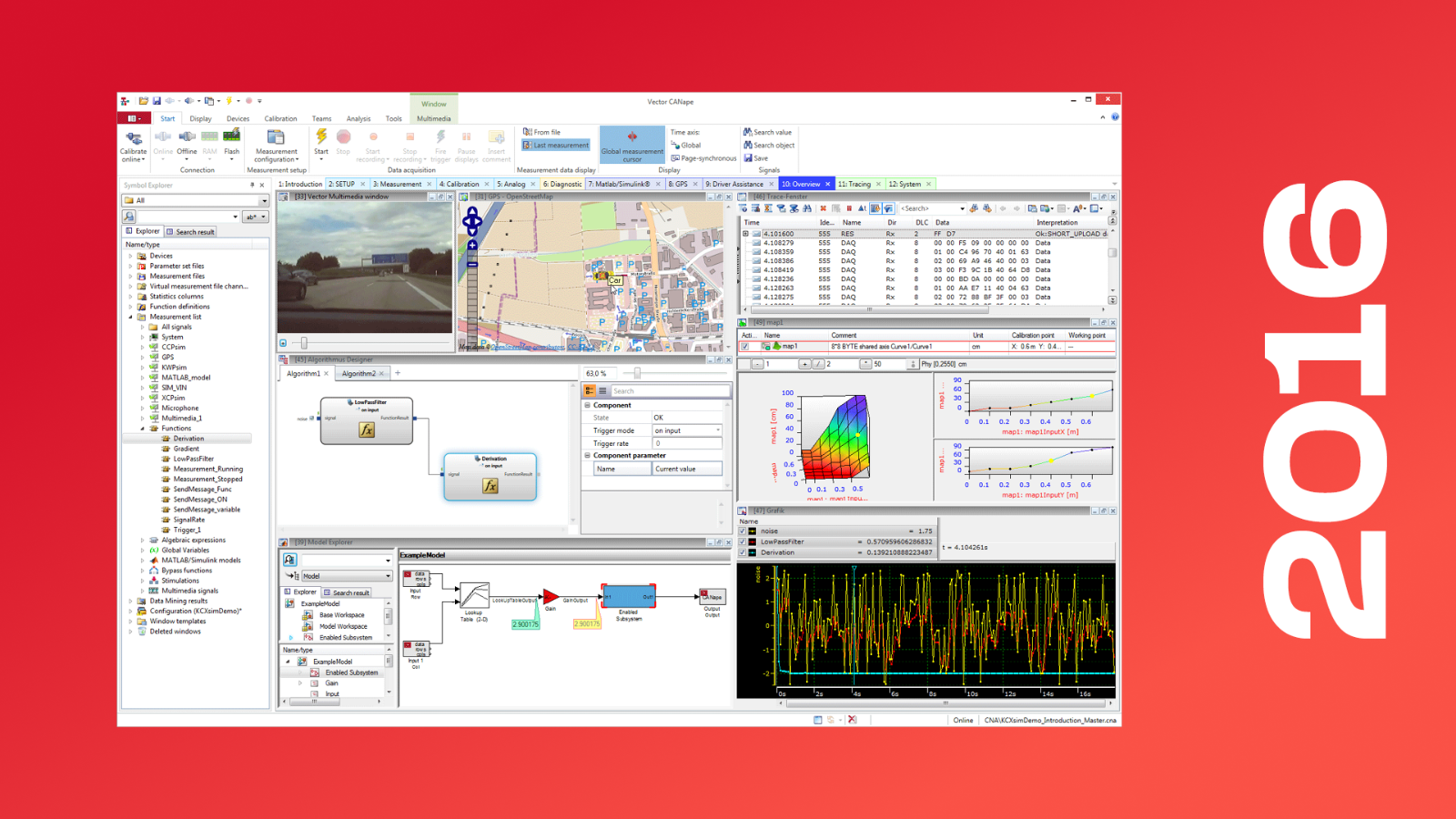Viewport: 1456px width, 819px height.
Task: Close the 2: SETUP page tab
Action: 364,184
